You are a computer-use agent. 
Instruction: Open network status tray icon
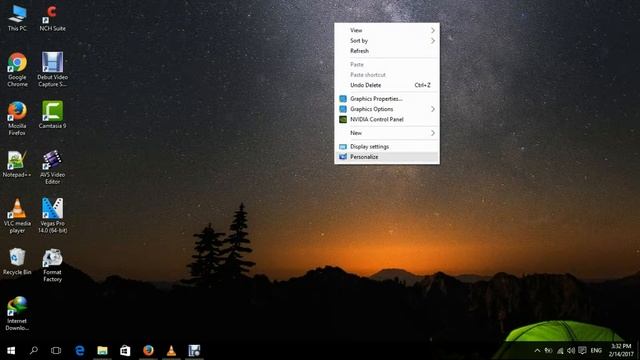pyautogui.click(x=560, y=351)
